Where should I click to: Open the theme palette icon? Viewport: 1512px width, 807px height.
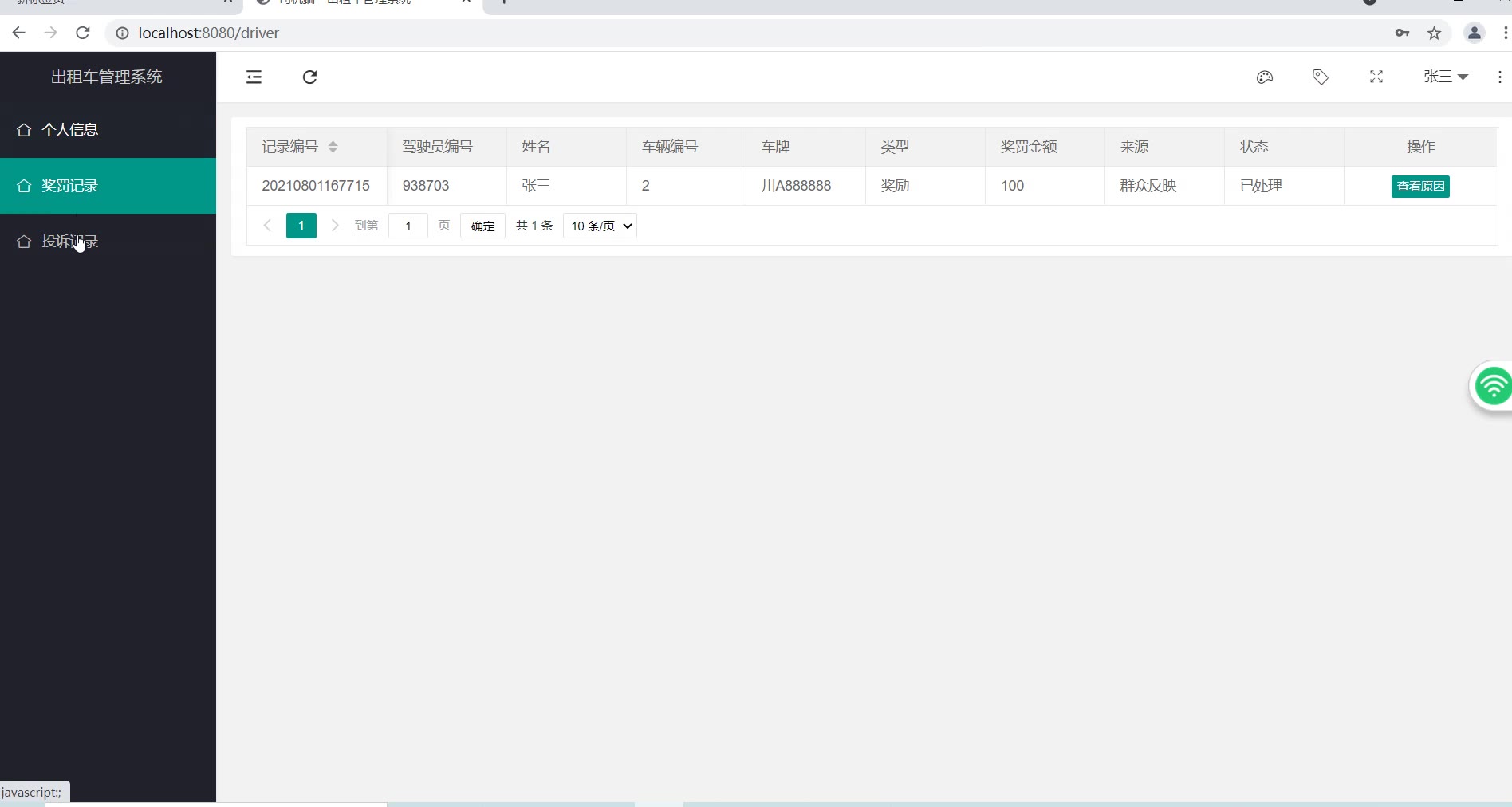point(1265,77)
